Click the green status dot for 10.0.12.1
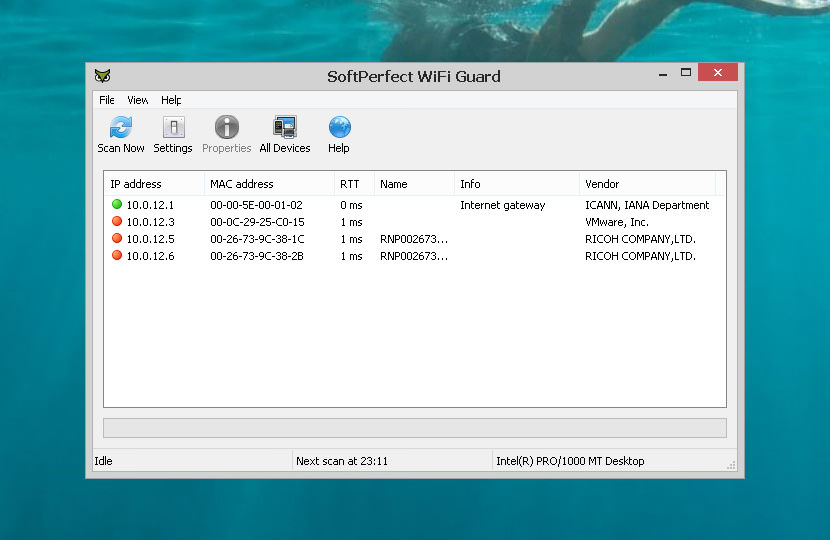 click(117, 204)
